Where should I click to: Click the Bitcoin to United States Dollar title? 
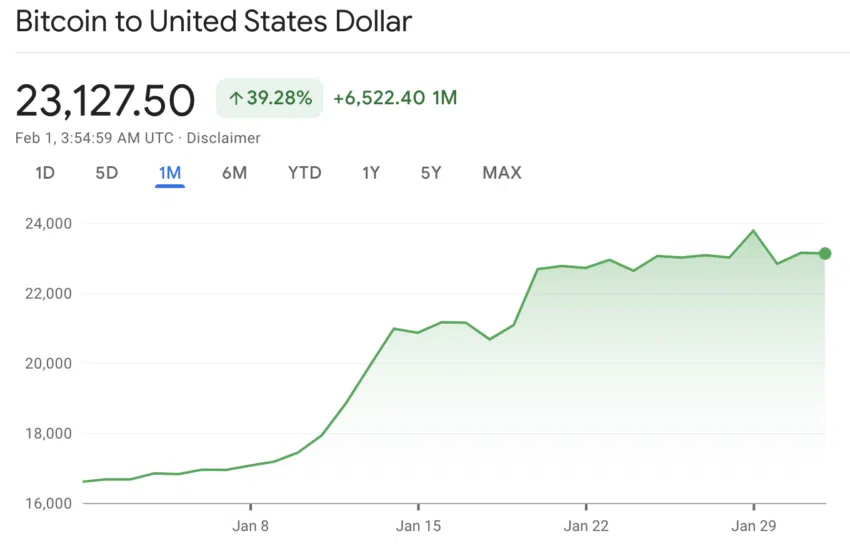click(213, 22)
